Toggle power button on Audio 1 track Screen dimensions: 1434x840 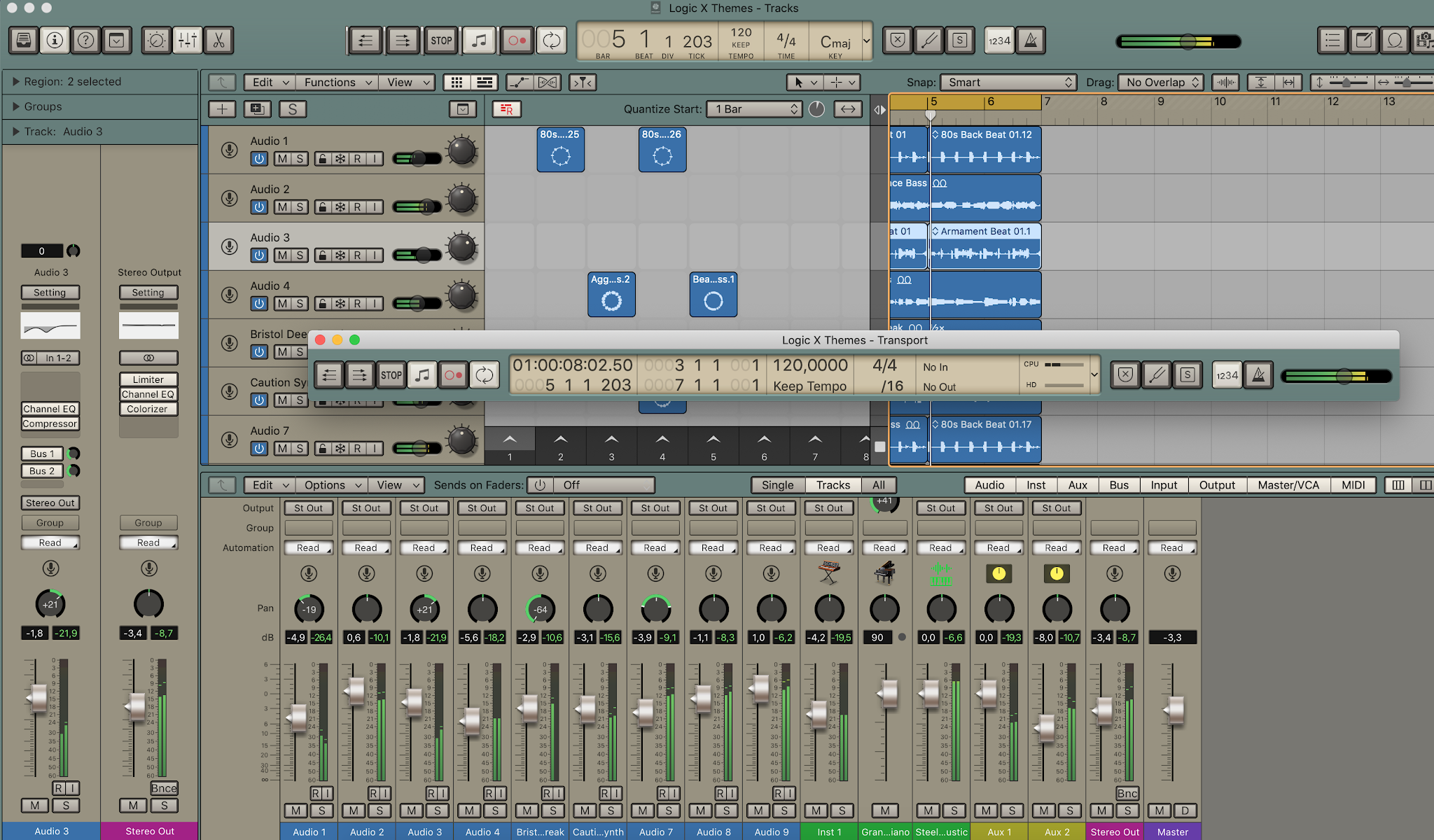click(259, 159)
